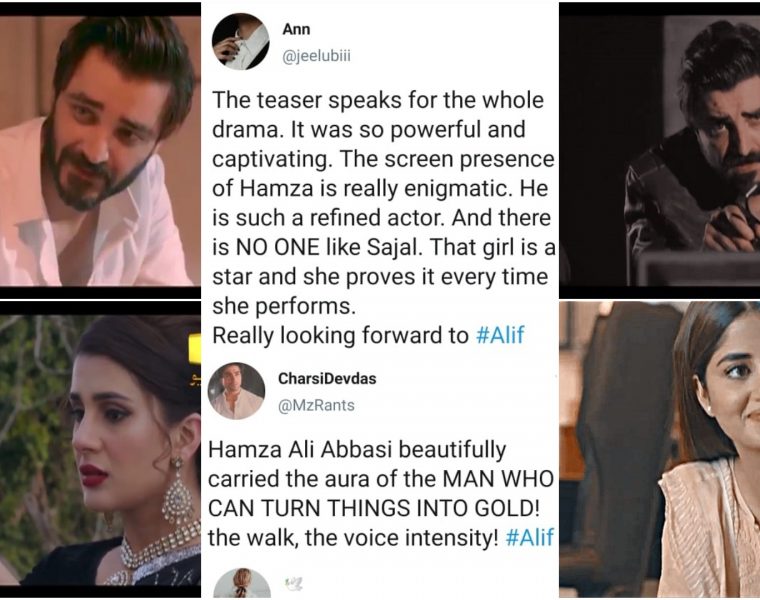Viewport: 760px width, 600px height.
Task: Open Ann's round profile avatar
Action: (x=241, y=41)
